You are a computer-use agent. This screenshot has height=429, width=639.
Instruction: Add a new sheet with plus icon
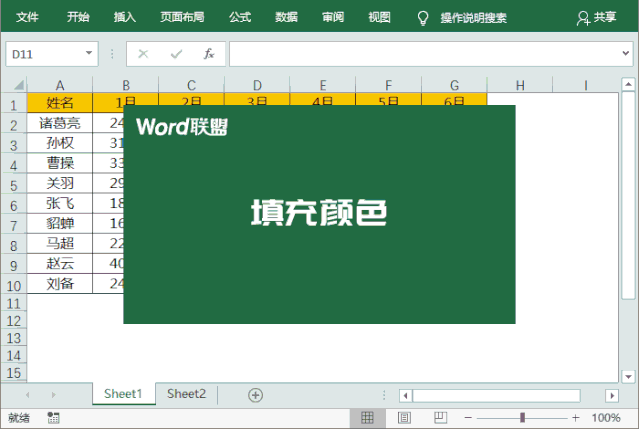pos(256,395)
